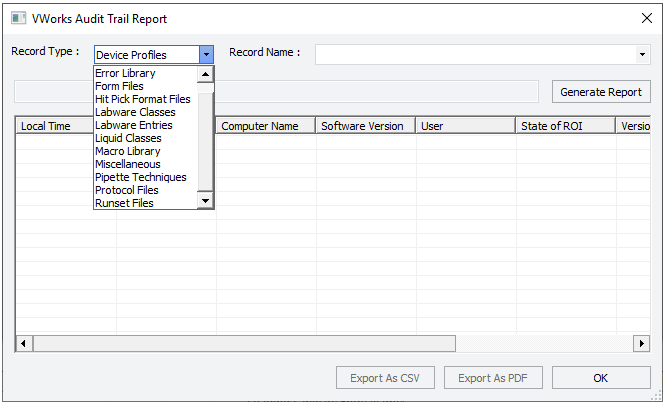Viewport: 665px width, 404px height.
Task: Click the dropdown list scroll down arrow
Action: pos(205,201)
